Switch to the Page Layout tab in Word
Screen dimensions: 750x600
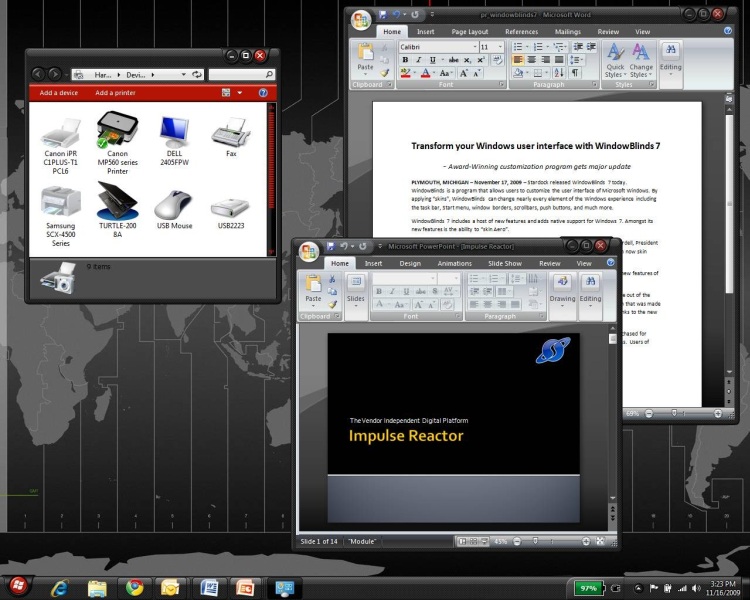pyautogui.click(x=469, y=32)
